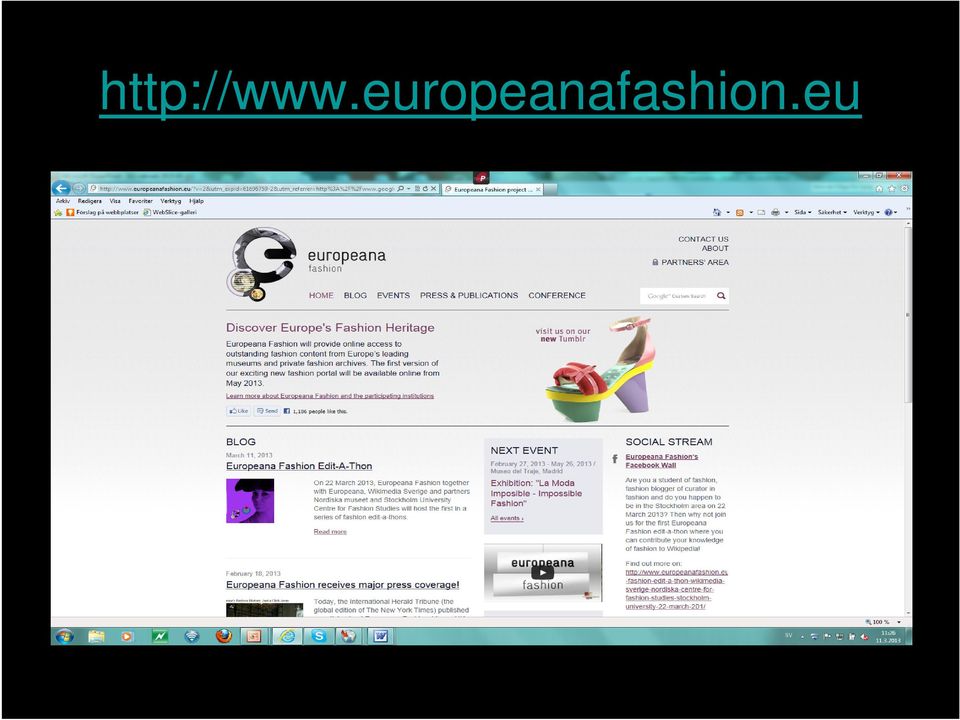Click the Add to Favorites bar star icon
Viewport: 960px width, 720px height.
pyautogui.click(x=58, y=212)
